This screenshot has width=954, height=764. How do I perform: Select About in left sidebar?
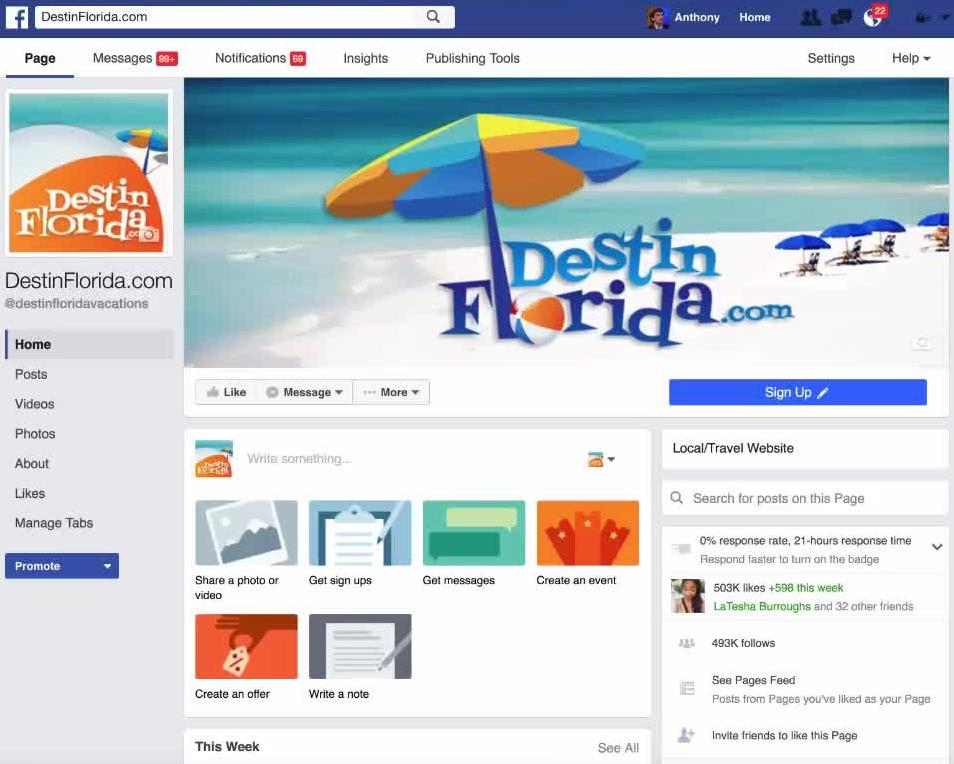point(32,464)
